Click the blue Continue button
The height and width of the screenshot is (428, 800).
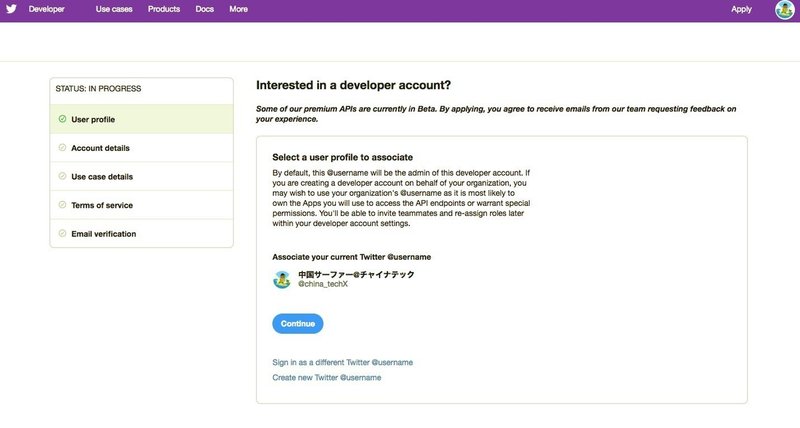point(297,323)
